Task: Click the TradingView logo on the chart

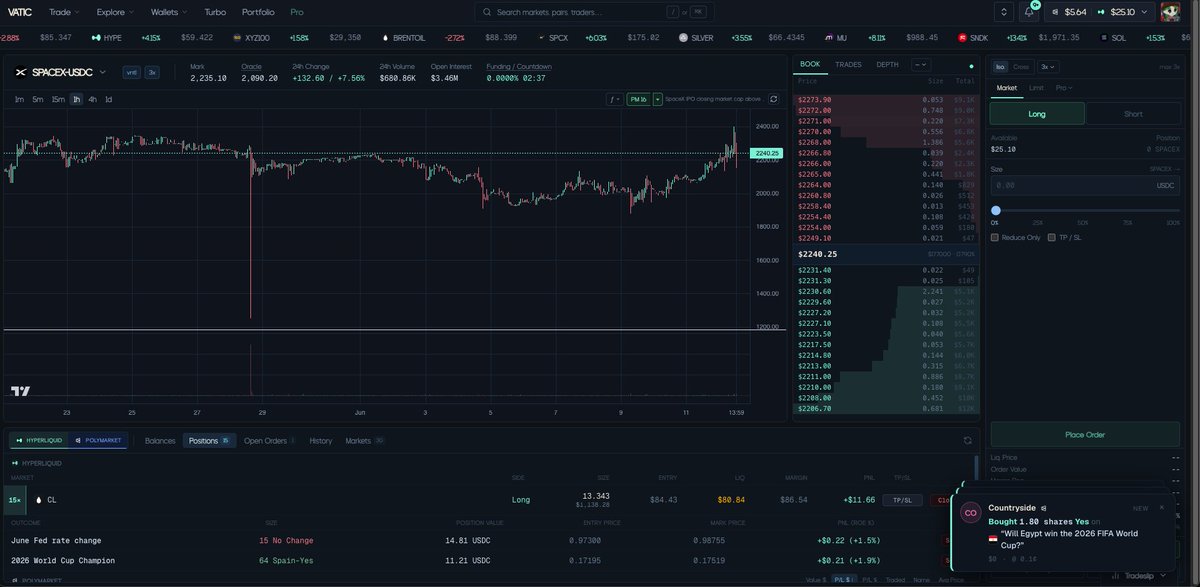Action: click(x=19, y=392)
